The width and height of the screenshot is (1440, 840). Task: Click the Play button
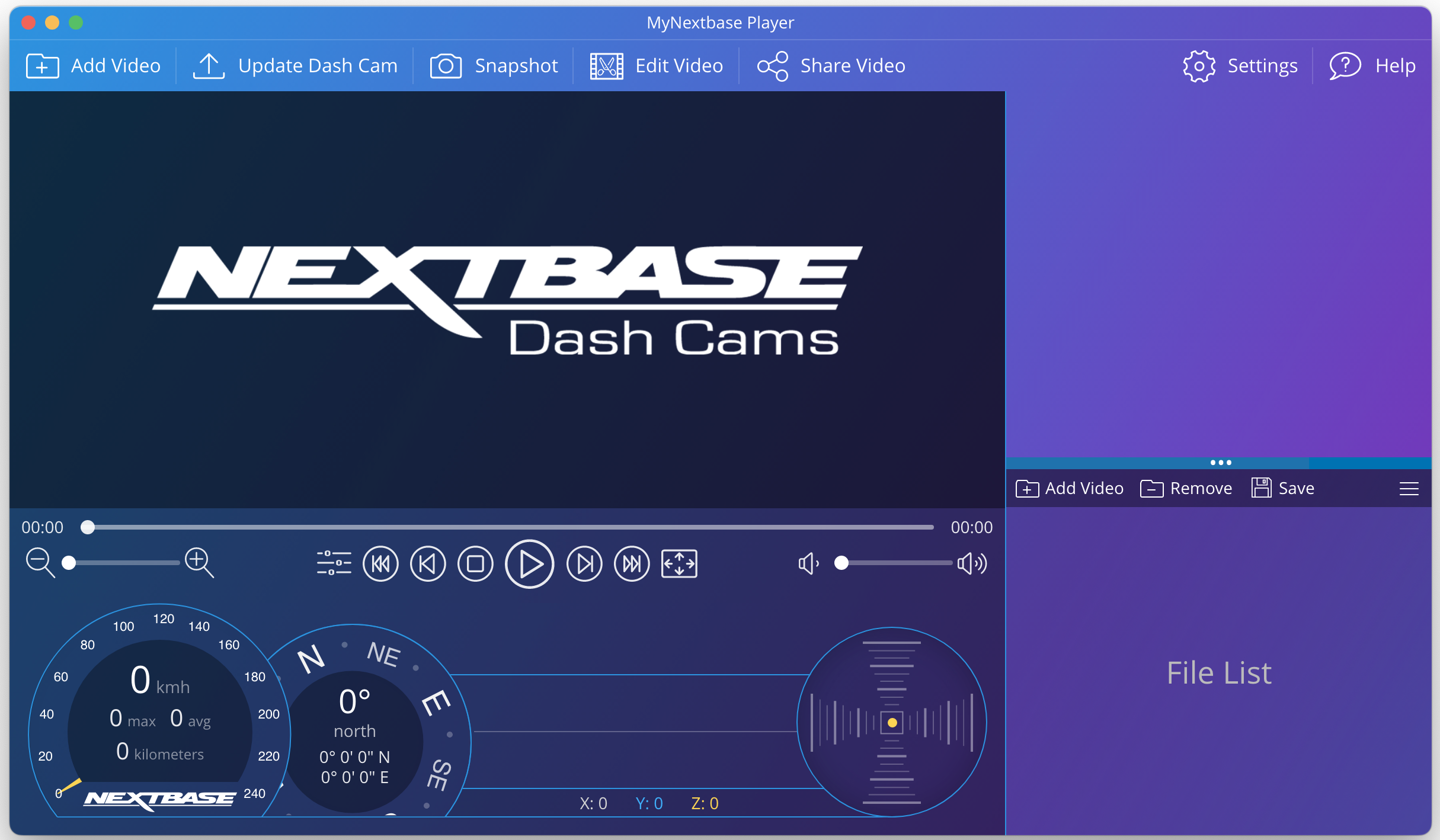click(x=529, y=563)
